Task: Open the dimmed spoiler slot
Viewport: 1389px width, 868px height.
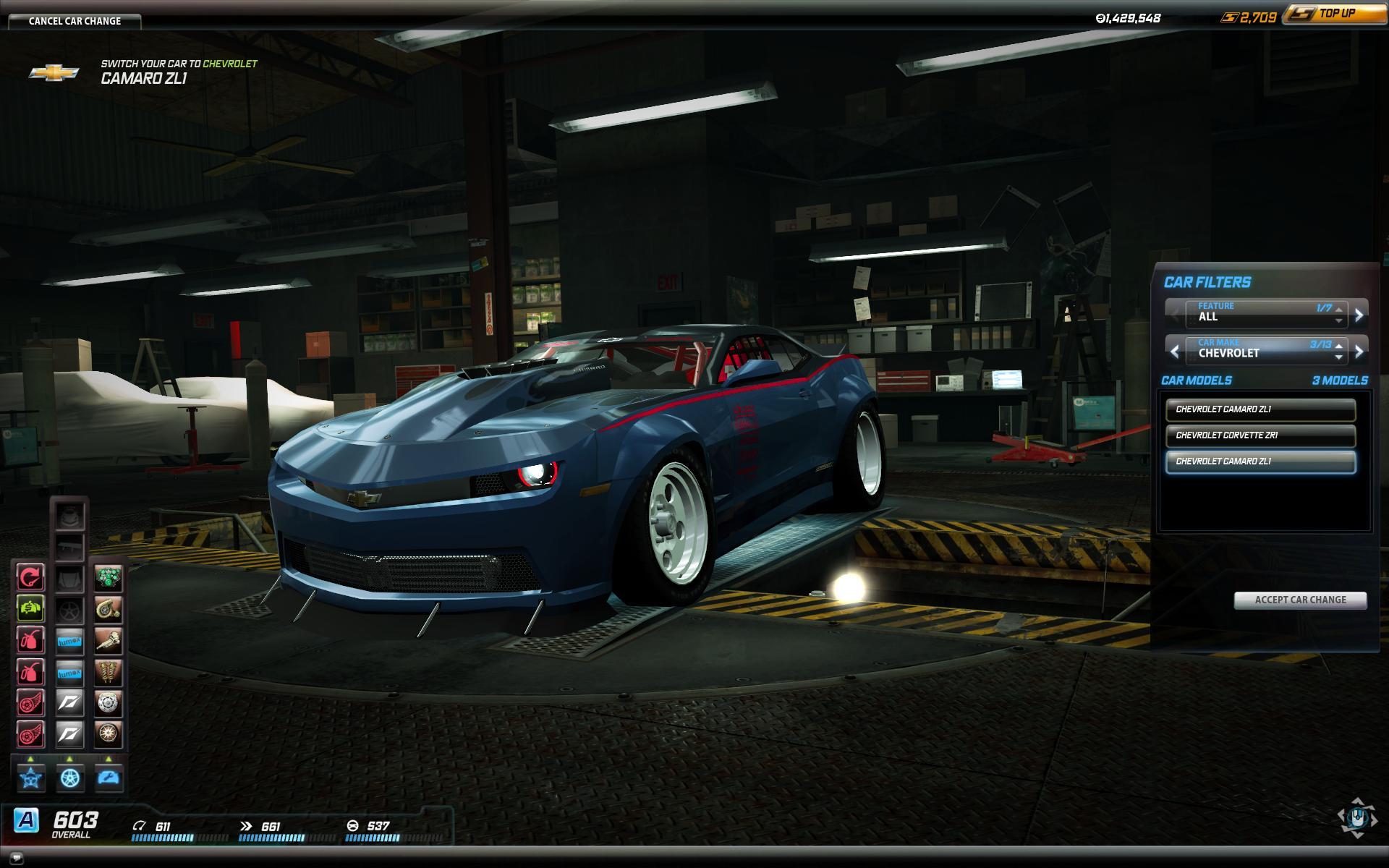Action: pyautogui.click(x=70, y=546)
